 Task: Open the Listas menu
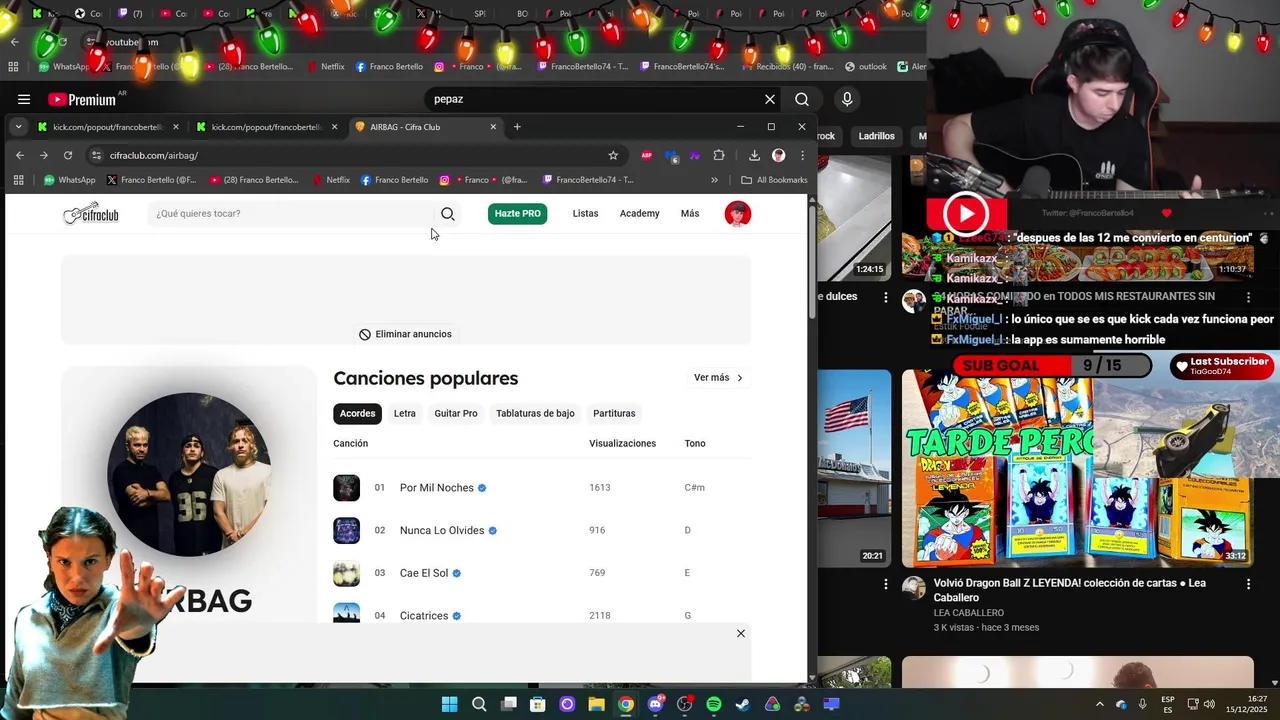tap(585, 213)
